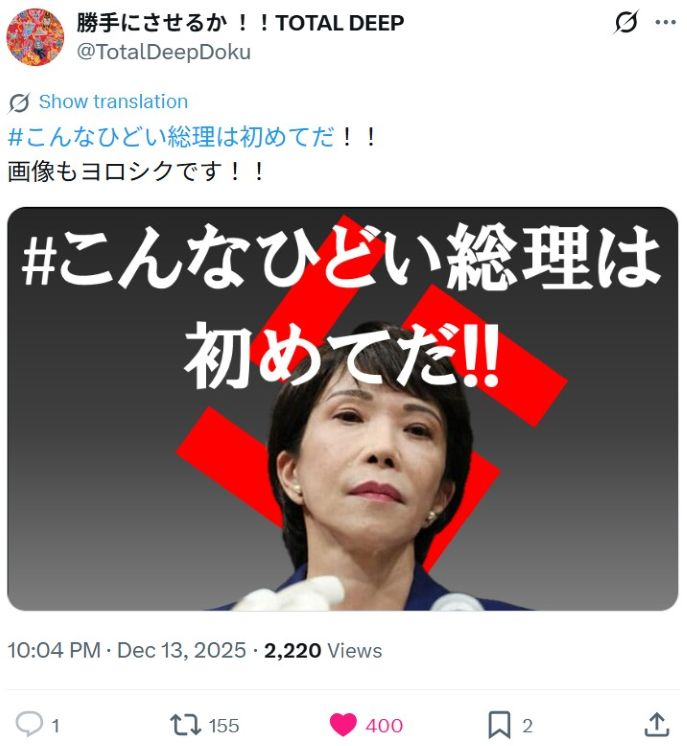Image resolution: width=687 pixels, height=746 pixels.
Task: Click the Grok icon beside Show translation
Action: (19, 102)
